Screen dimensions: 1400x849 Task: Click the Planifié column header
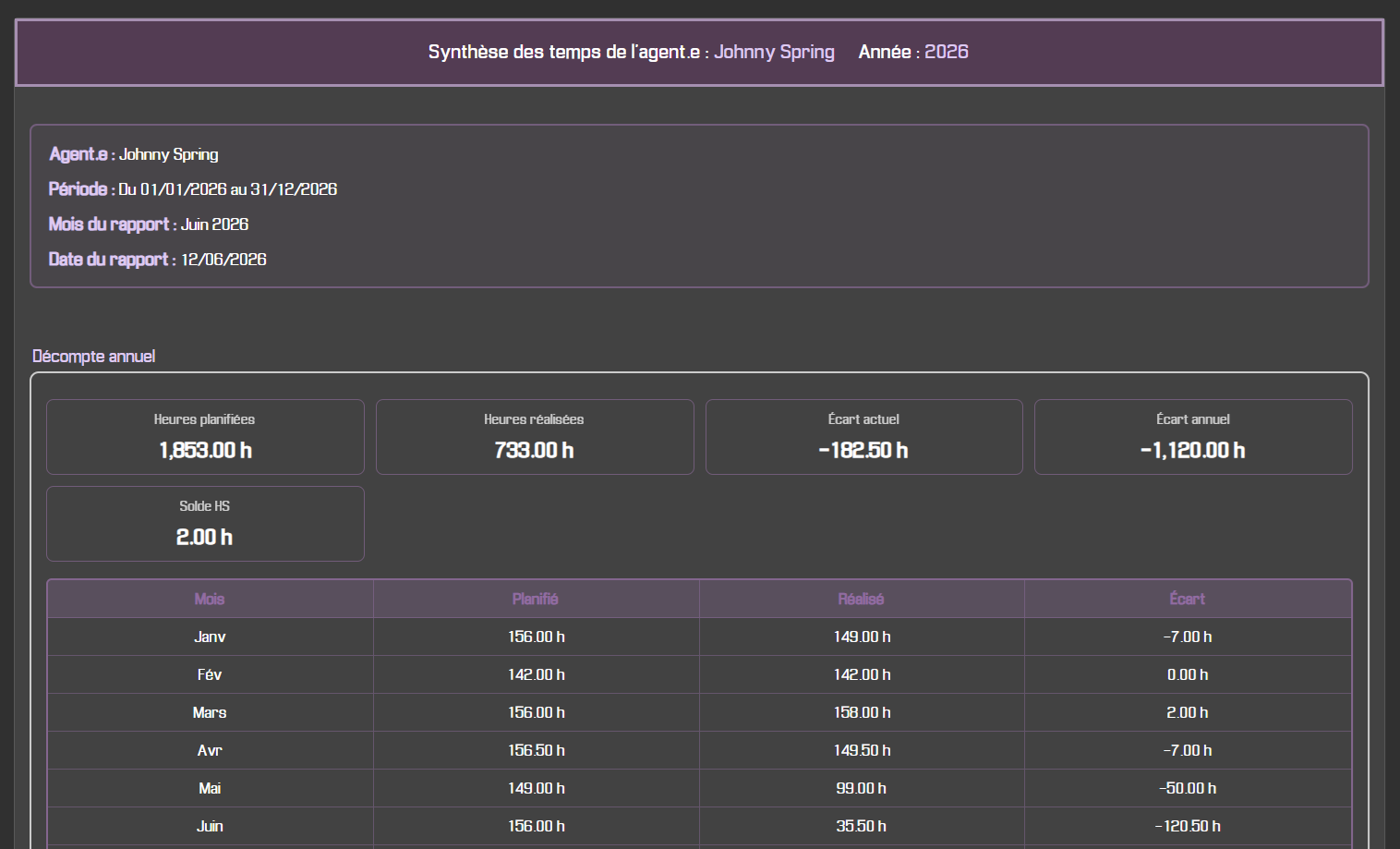pos(536,599)
